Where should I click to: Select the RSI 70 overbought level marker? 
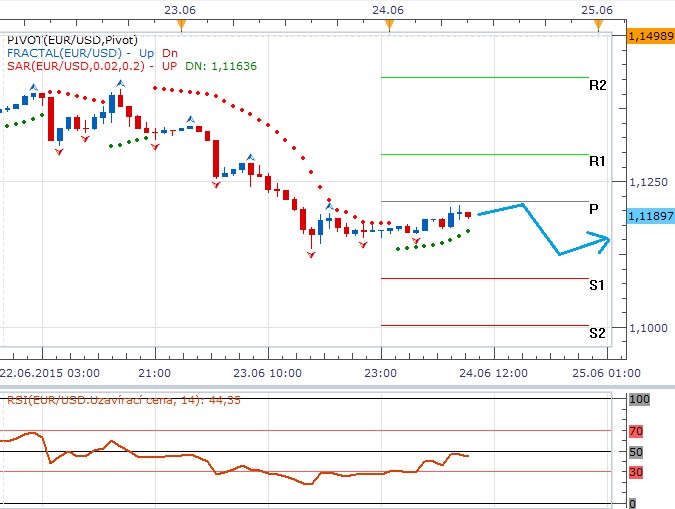coord(637,431)
